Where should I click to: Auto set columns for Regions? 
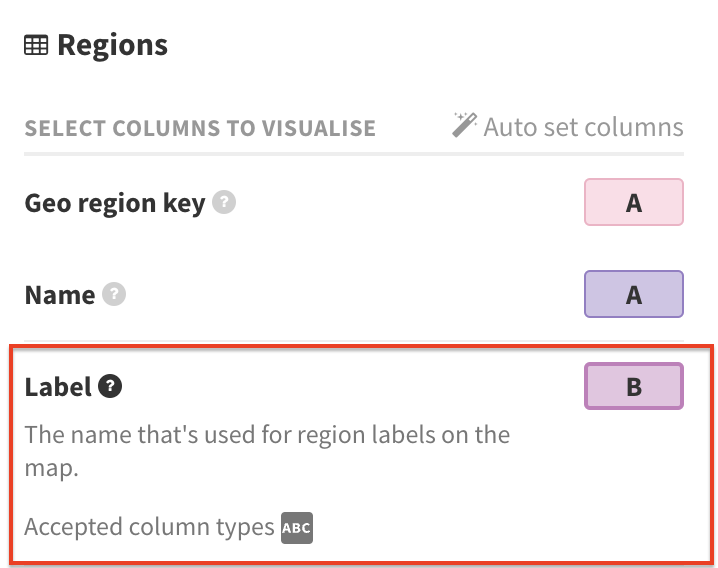coord(583,127)
